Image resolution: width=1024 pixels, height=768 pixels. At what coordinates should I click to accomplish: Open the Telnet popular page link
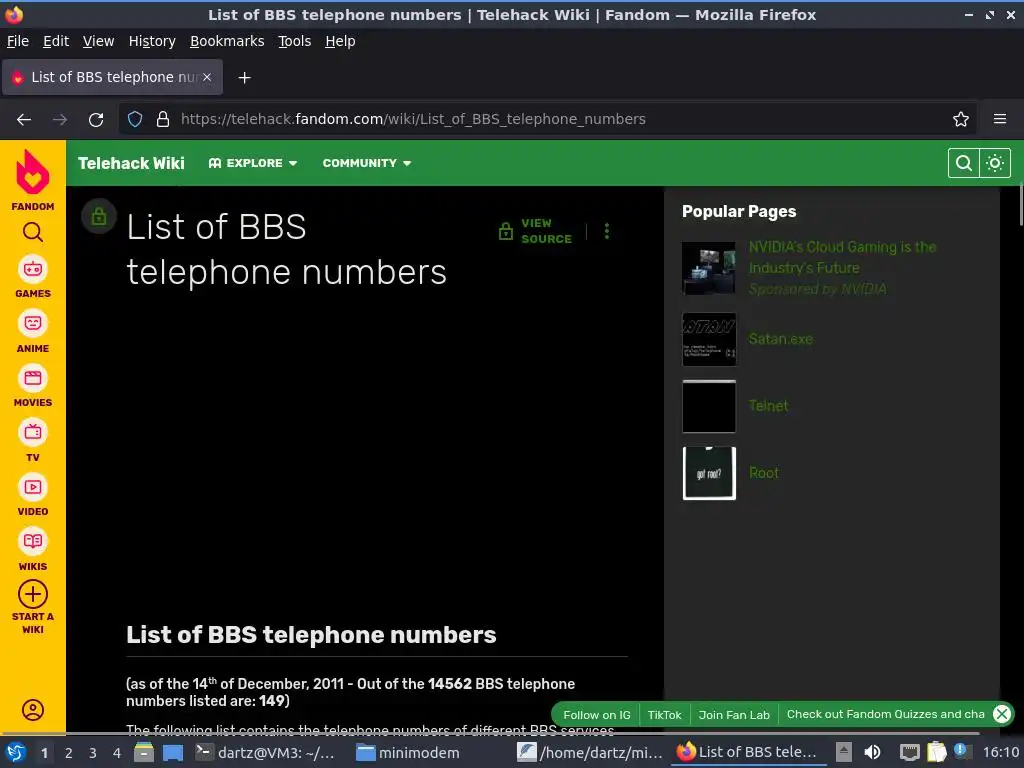pyautogui.click(x=768, y=406)
